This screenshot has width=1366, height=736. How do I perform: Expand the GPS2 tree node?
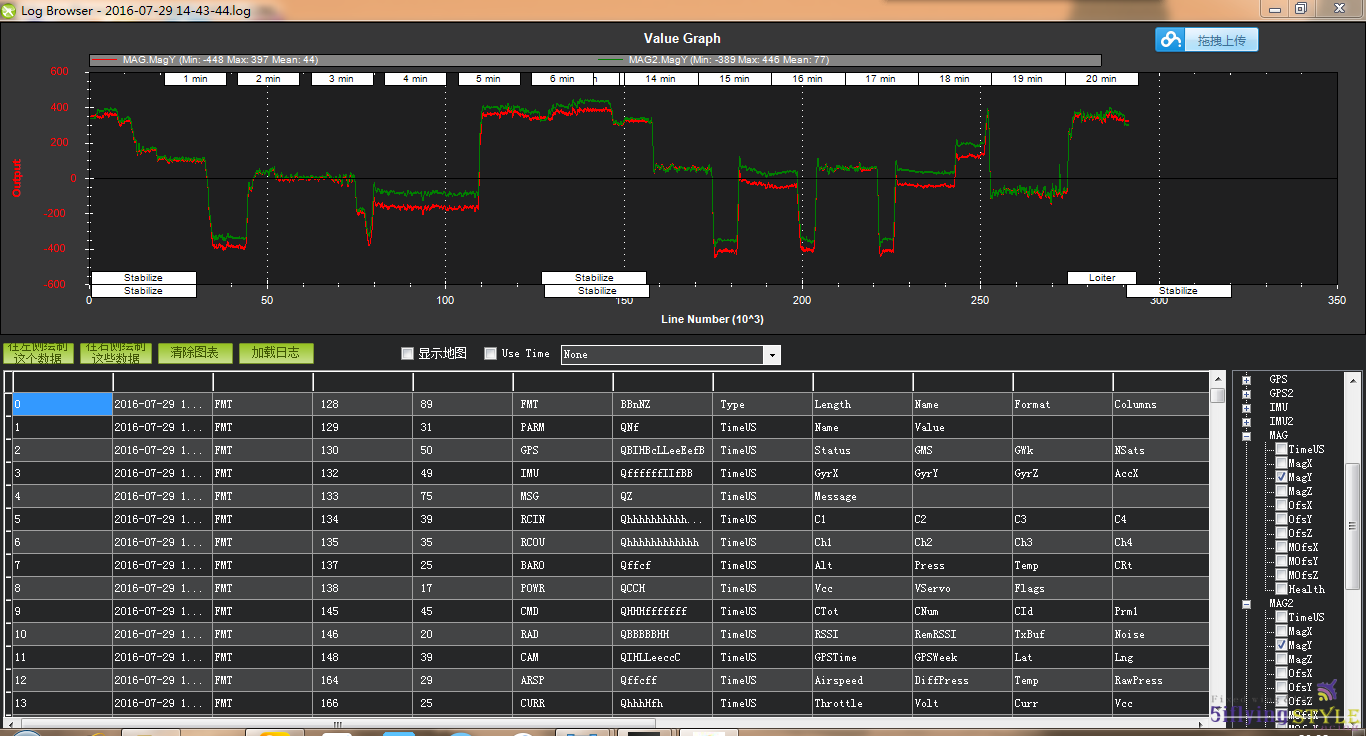[x=1247, y=394]
